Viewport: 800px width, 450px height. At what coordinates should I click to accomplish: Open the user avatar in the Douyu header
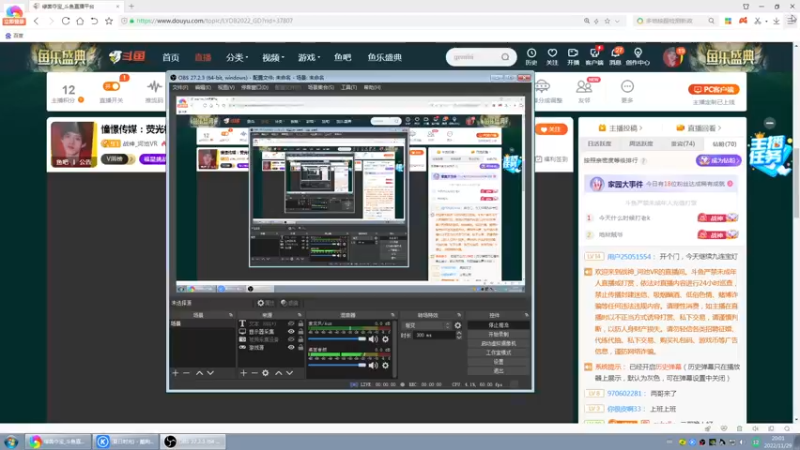672,57
